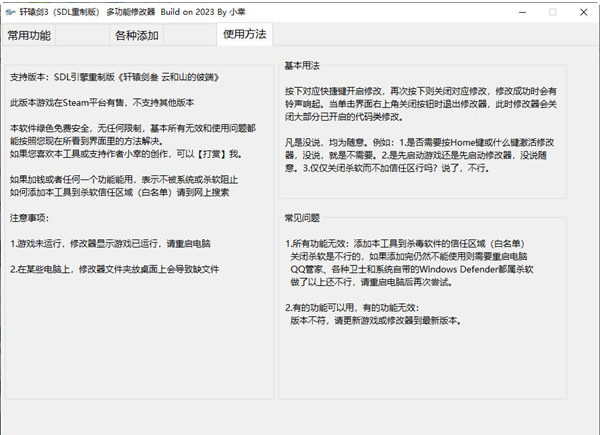Screen dimensions: 602x435
Task: Click the 版本不符 answer line
Action: [376, 320]
